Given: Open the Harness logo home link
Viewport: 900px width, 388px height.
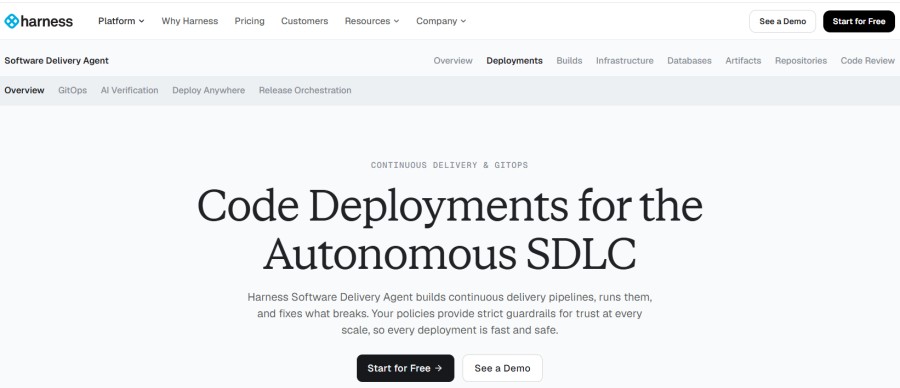Looking at the screenshot, I should 38,21.
